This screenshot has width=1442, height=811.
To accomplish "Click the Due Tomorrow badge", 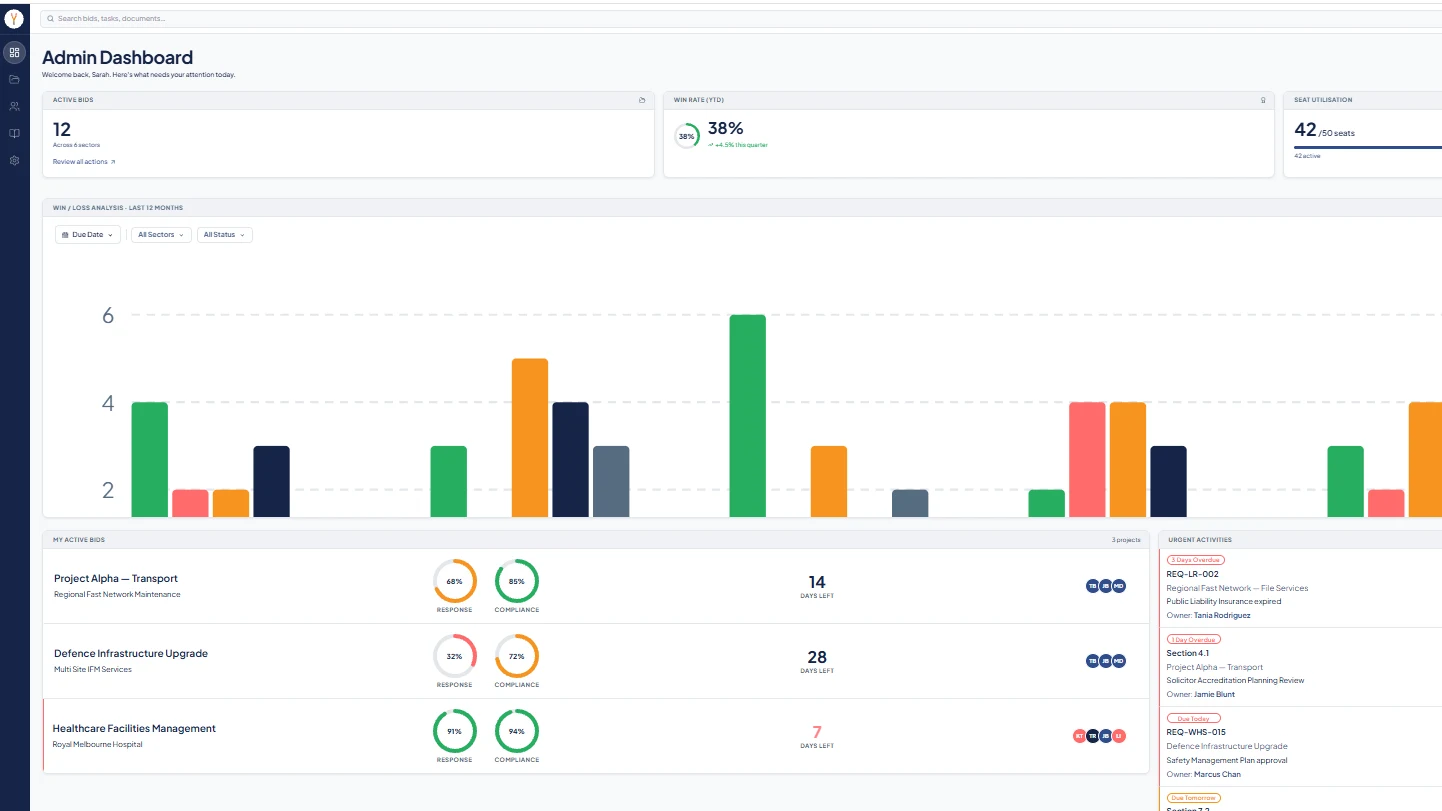I will click(1194, 797).
